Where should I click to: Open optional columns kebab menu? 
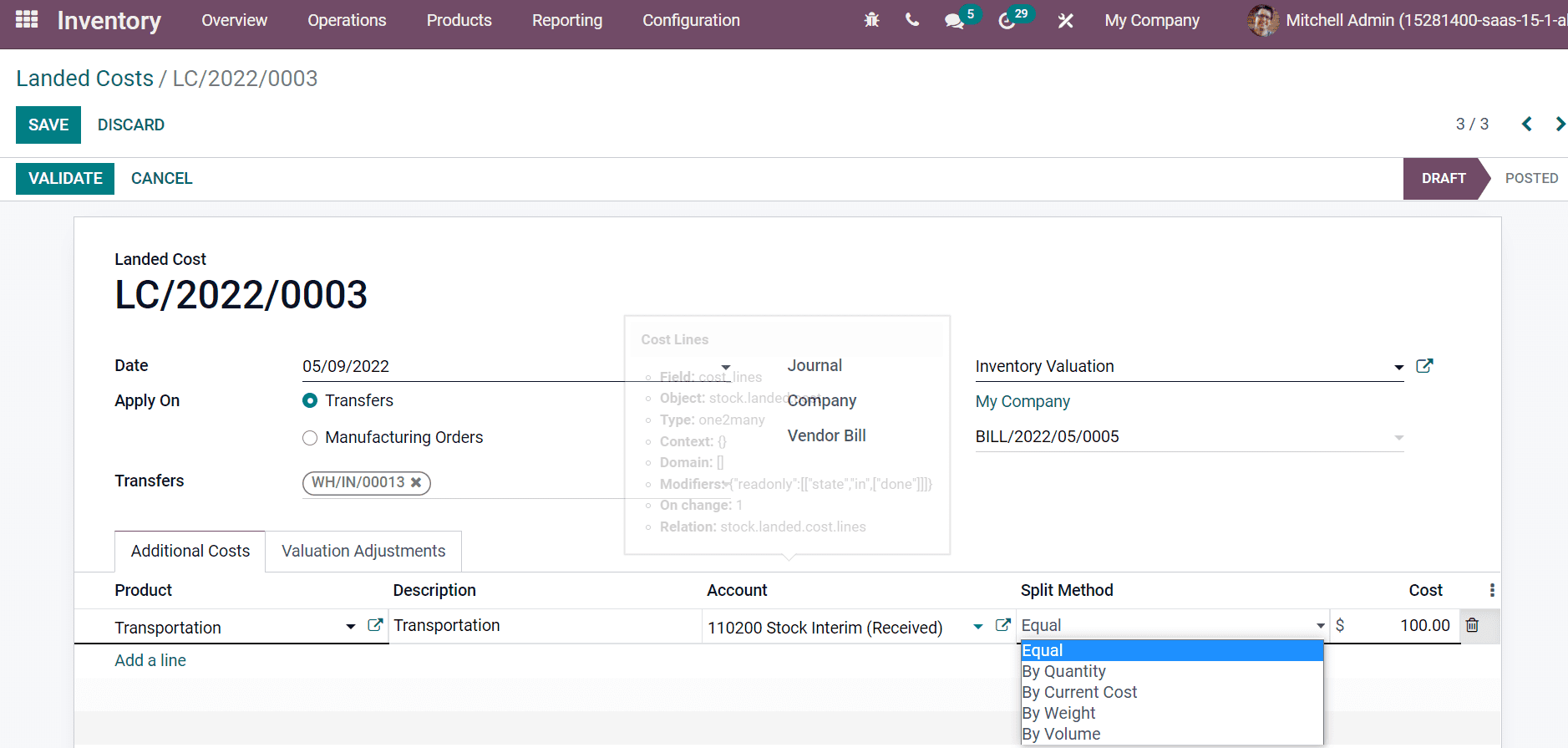[x=1492, y=590]
